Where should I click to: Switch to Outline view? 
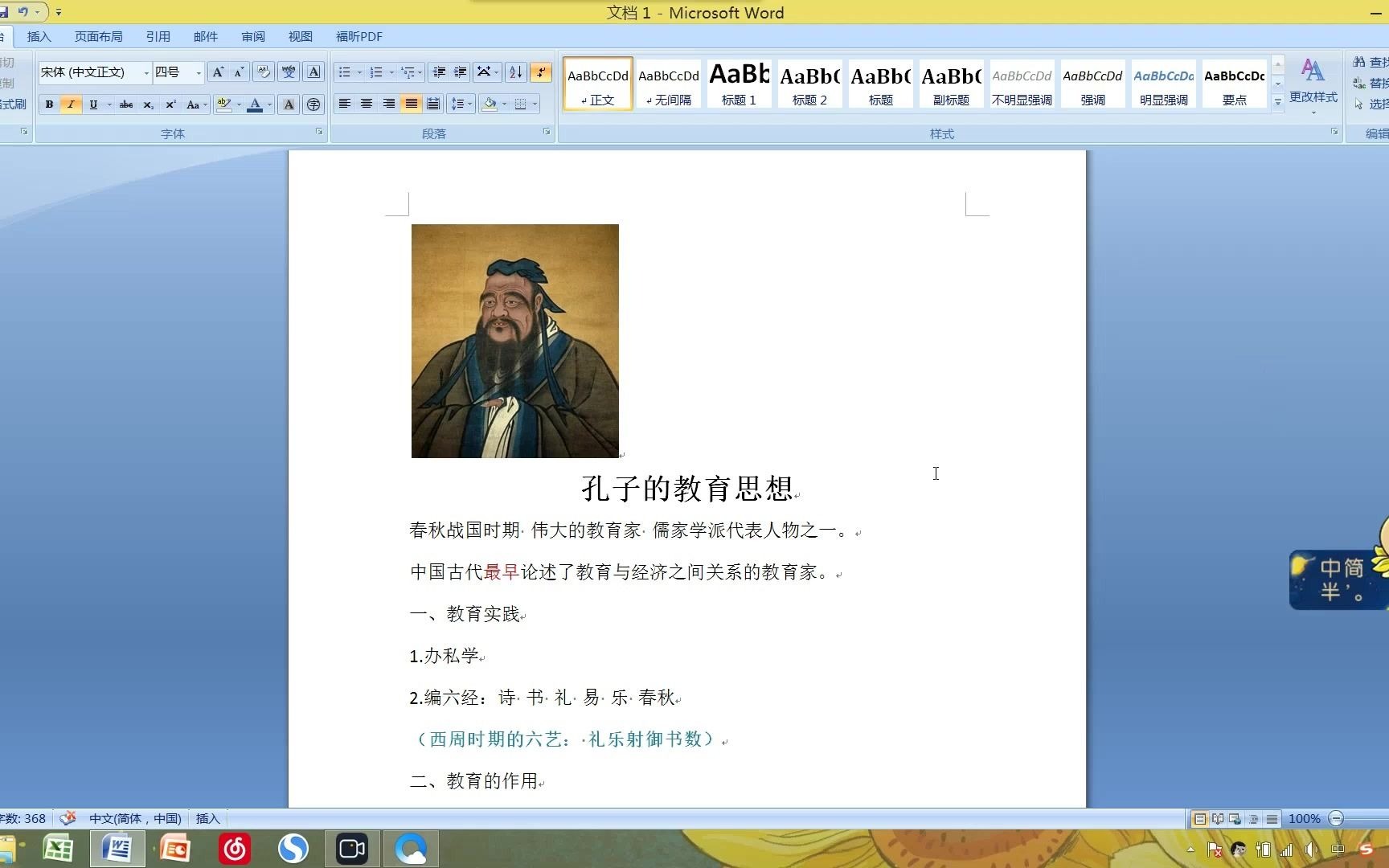pyautogui.click(x=1254, y=819)
